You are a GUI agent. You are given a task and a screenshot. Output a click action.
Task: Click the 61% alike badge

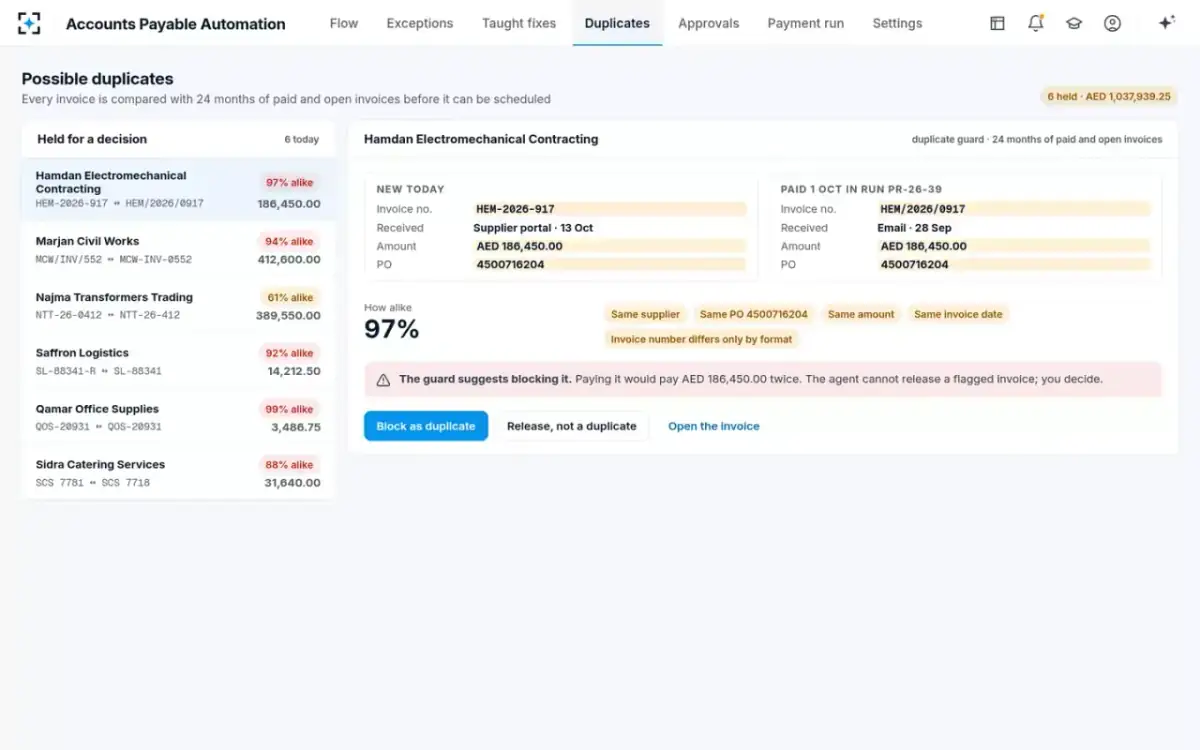click(290, 297)
